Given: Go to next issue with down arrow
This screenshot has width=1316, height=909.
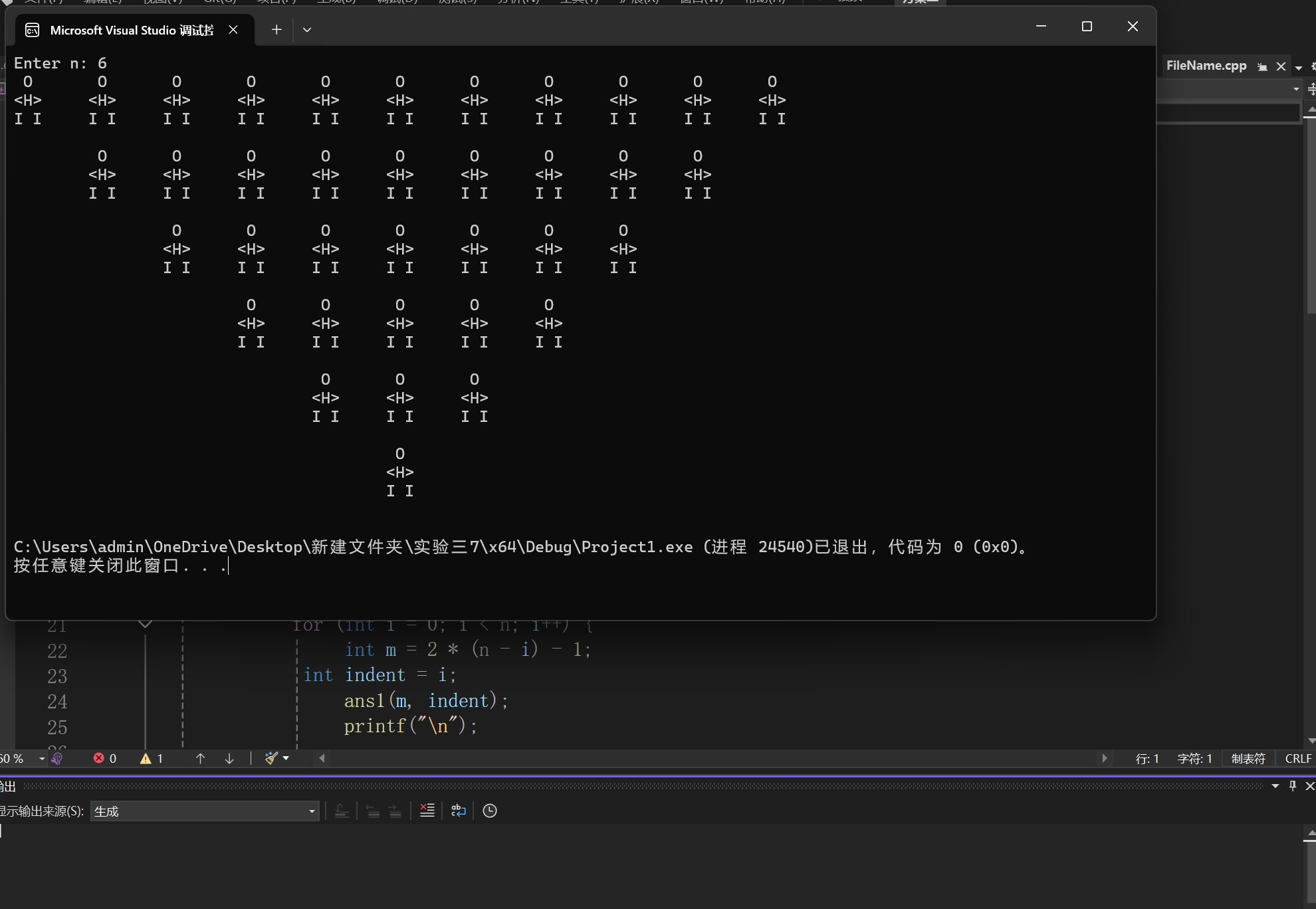Looking at the screenshot, I should (x=229, y=758).
